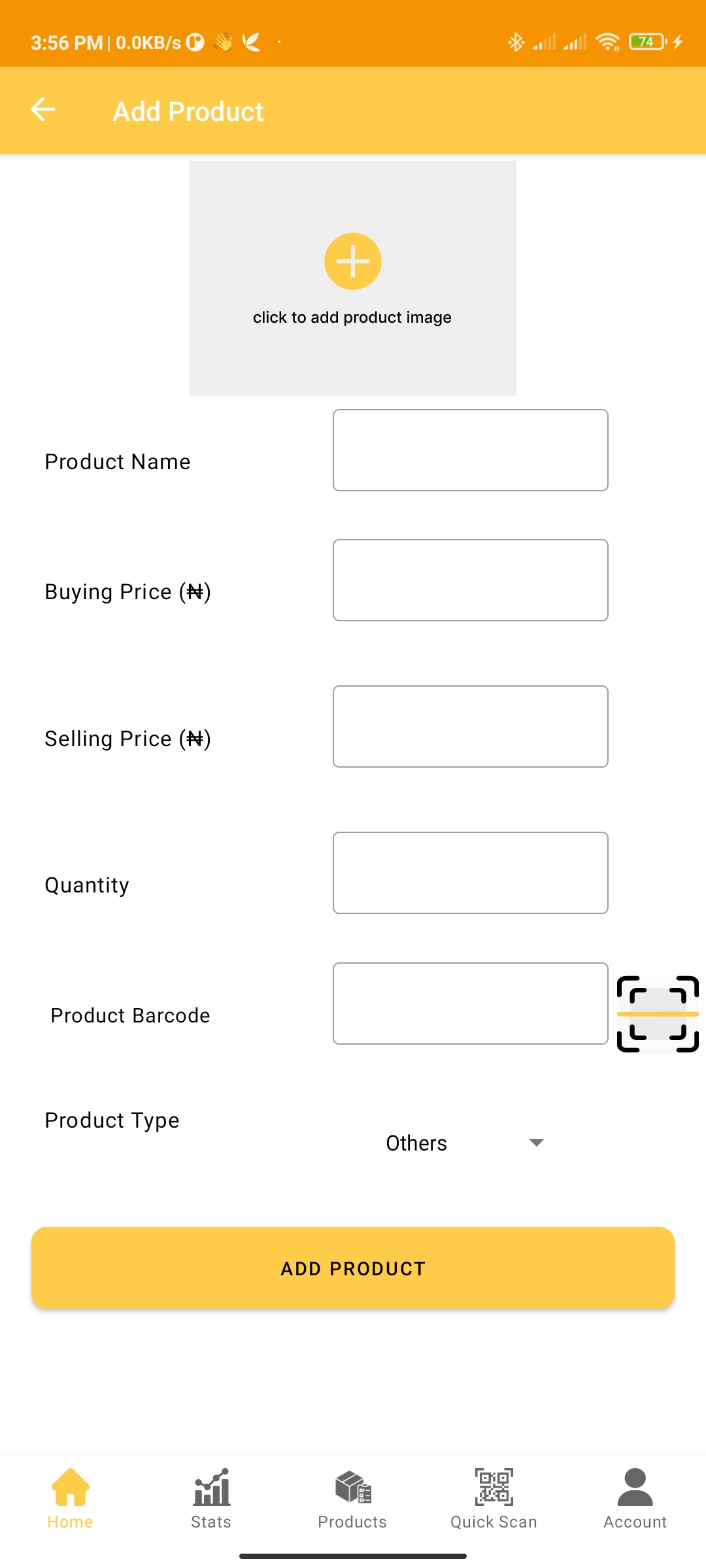Focus the Product Name input field

point(471,450)
